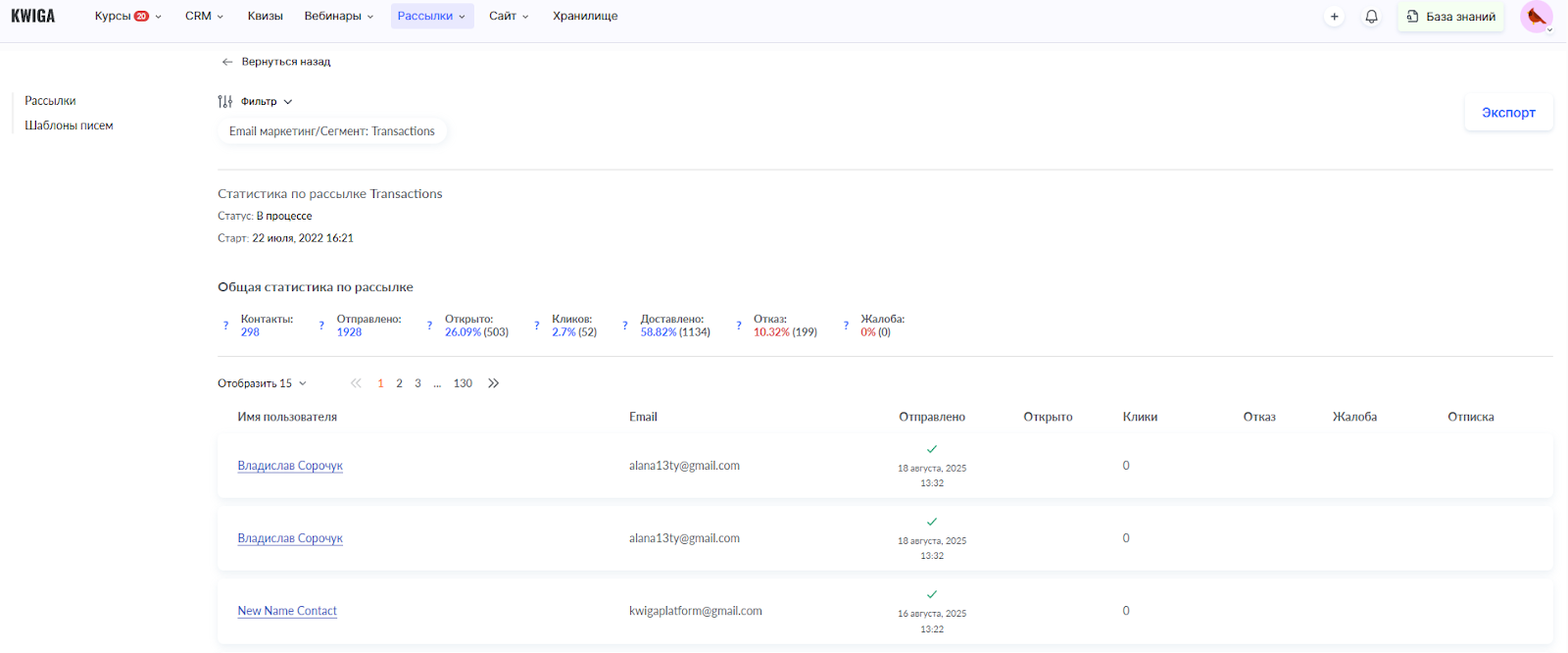Click the help icon next to Открыто
Viewport: 1568px width, 653px height.
point(429,326)
